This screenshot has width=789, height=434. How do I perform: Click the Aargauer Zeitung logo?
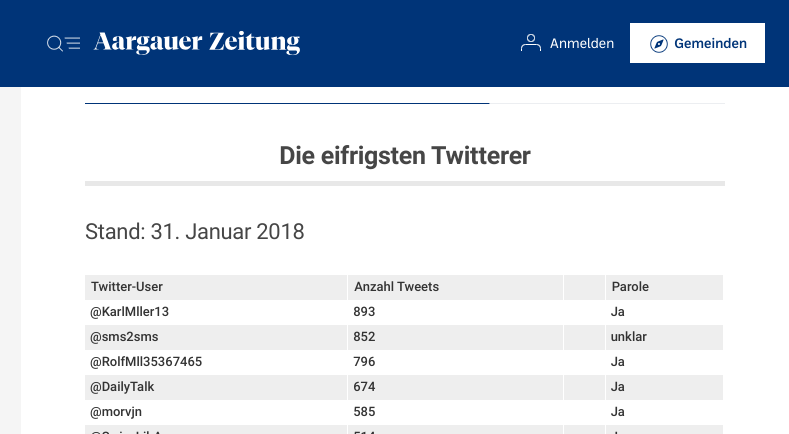click(197, 42)
